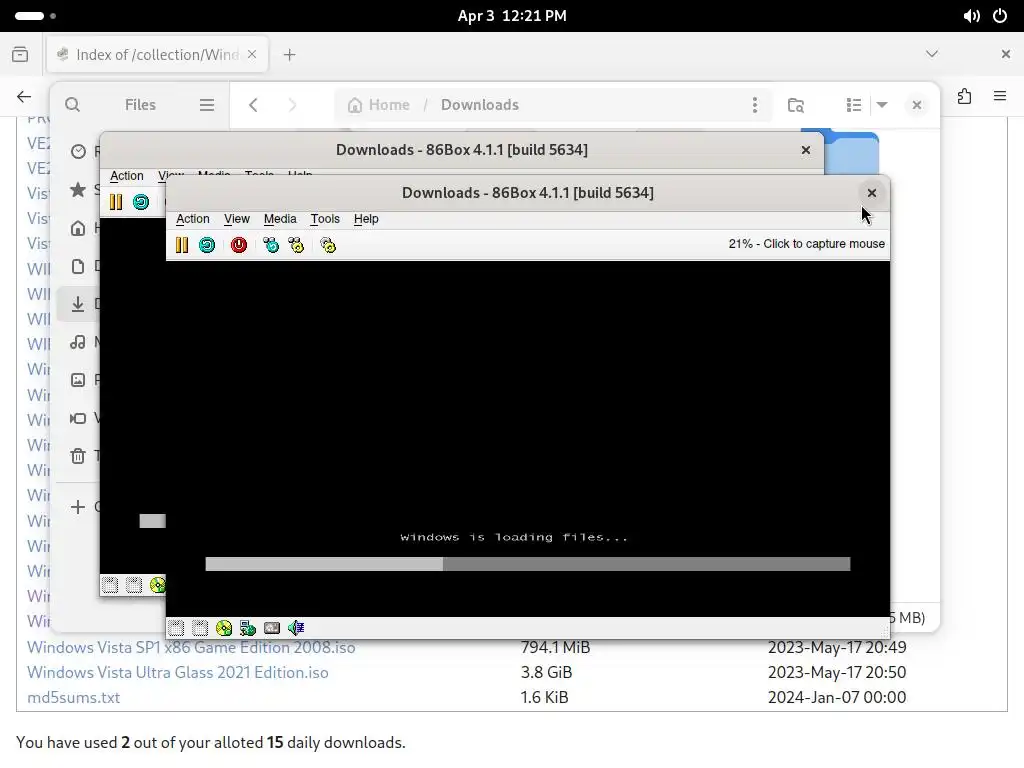1024x768 pixels.
Task: Select Trash icon in Files sidebar
Action: 78,456
